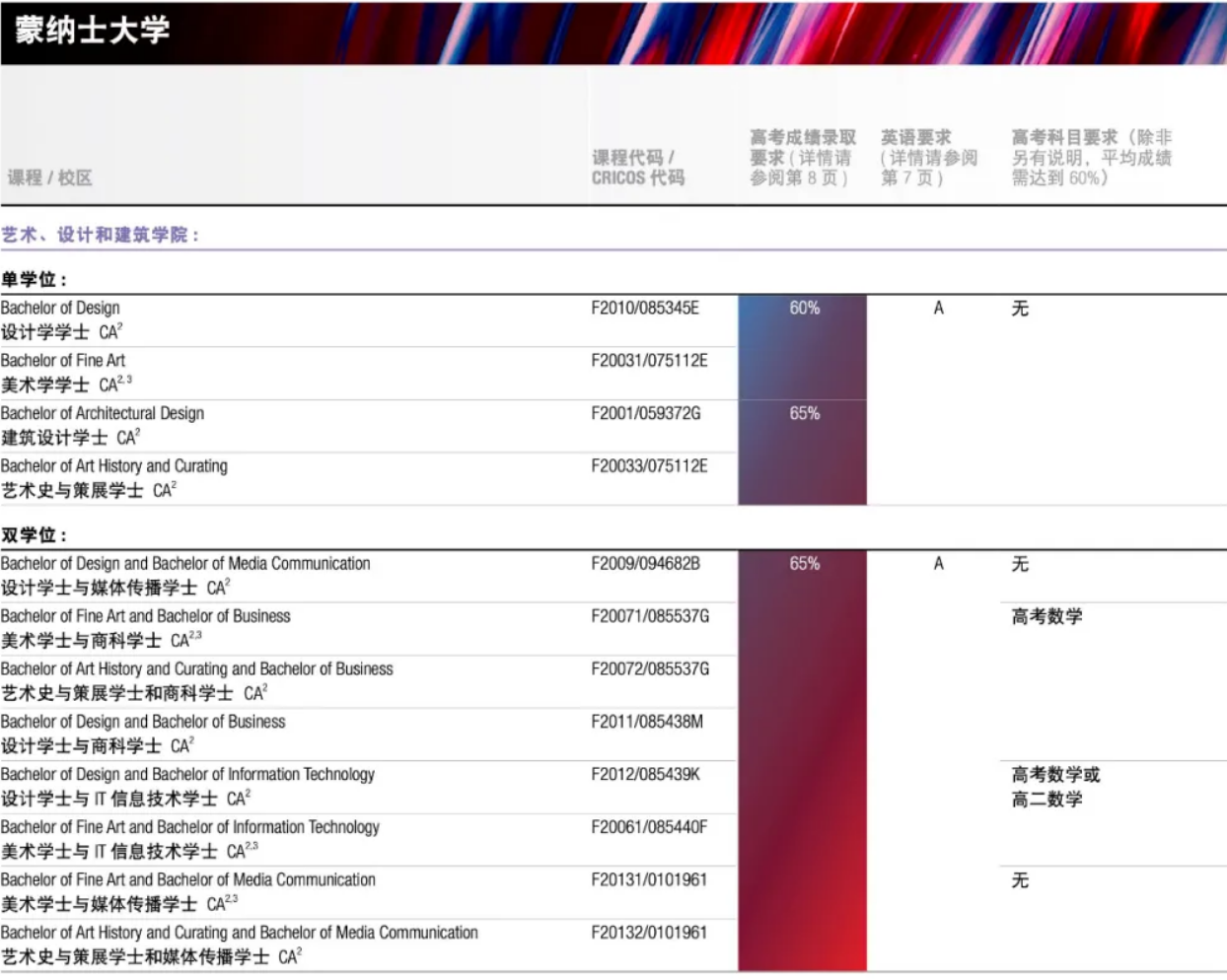Click the 高考成绩录取要求 column header
Screen dimensions: 1227x980
pos(802,158)
